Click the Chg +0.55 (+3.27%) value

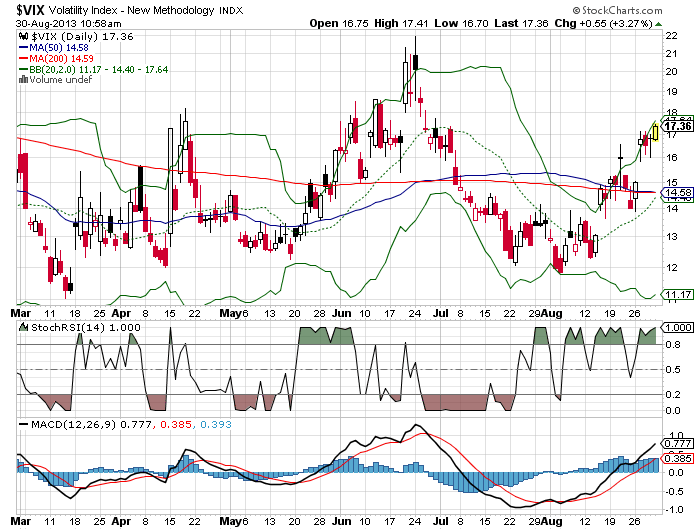click(604, 23)
